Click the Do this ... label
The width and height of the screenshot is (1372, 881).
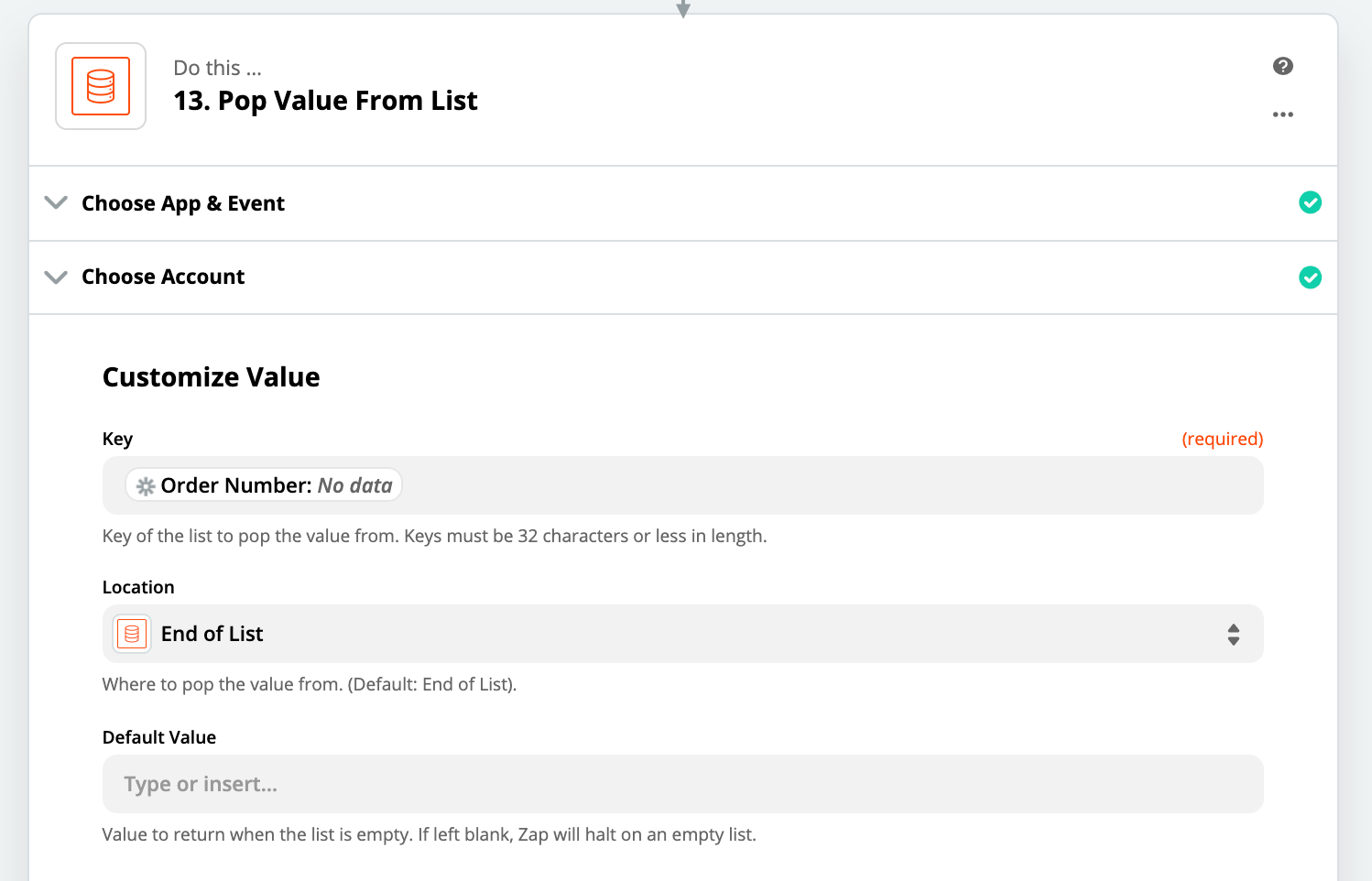click(217, 68)
